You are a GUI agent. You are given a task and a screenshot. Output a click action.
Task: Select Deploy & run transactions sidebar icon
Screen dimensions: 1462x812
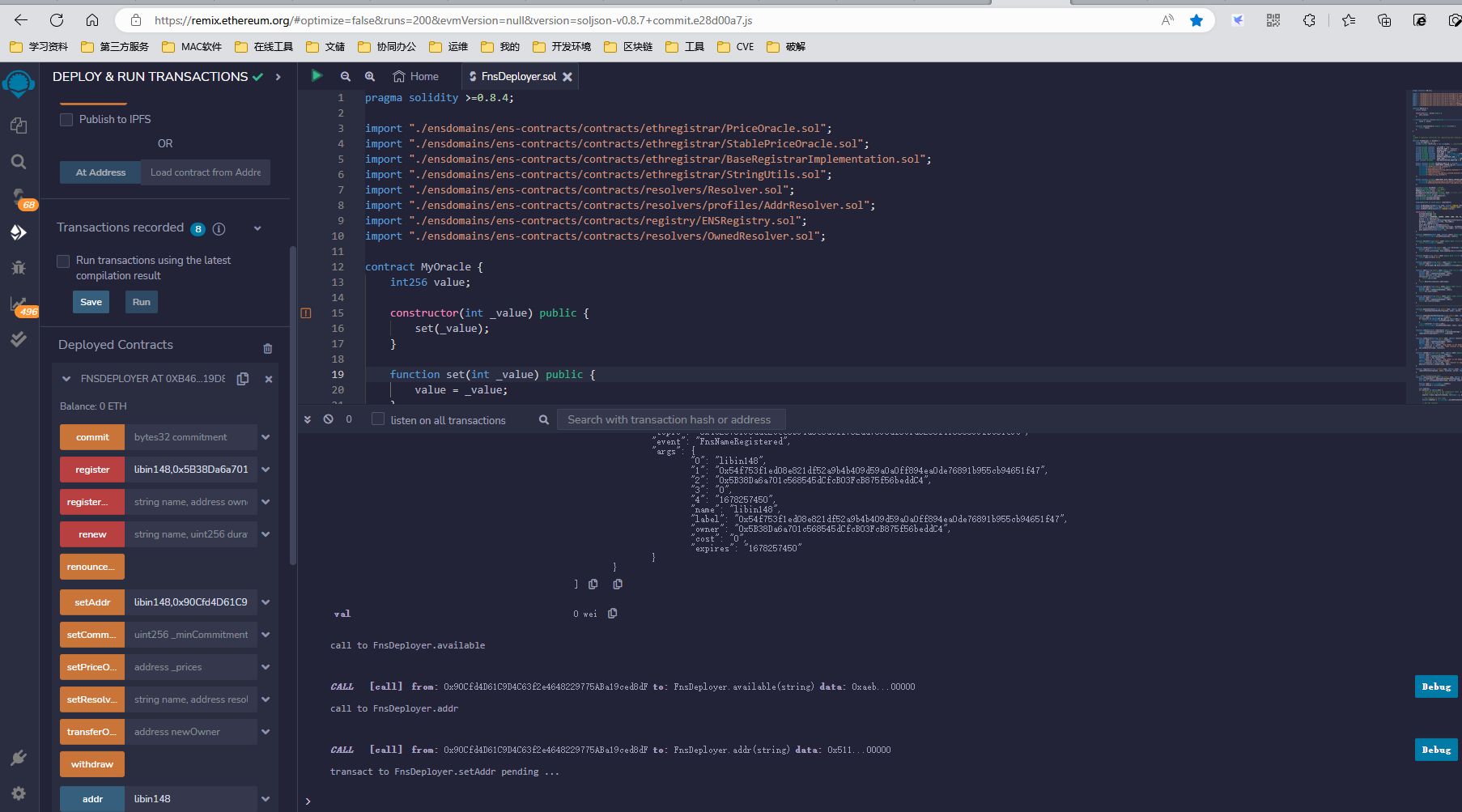click(x=19, y=232)
